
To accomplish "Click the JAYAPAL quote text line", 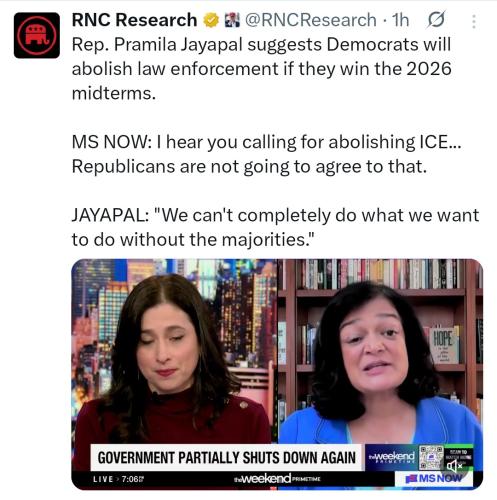I will point(275,227).
